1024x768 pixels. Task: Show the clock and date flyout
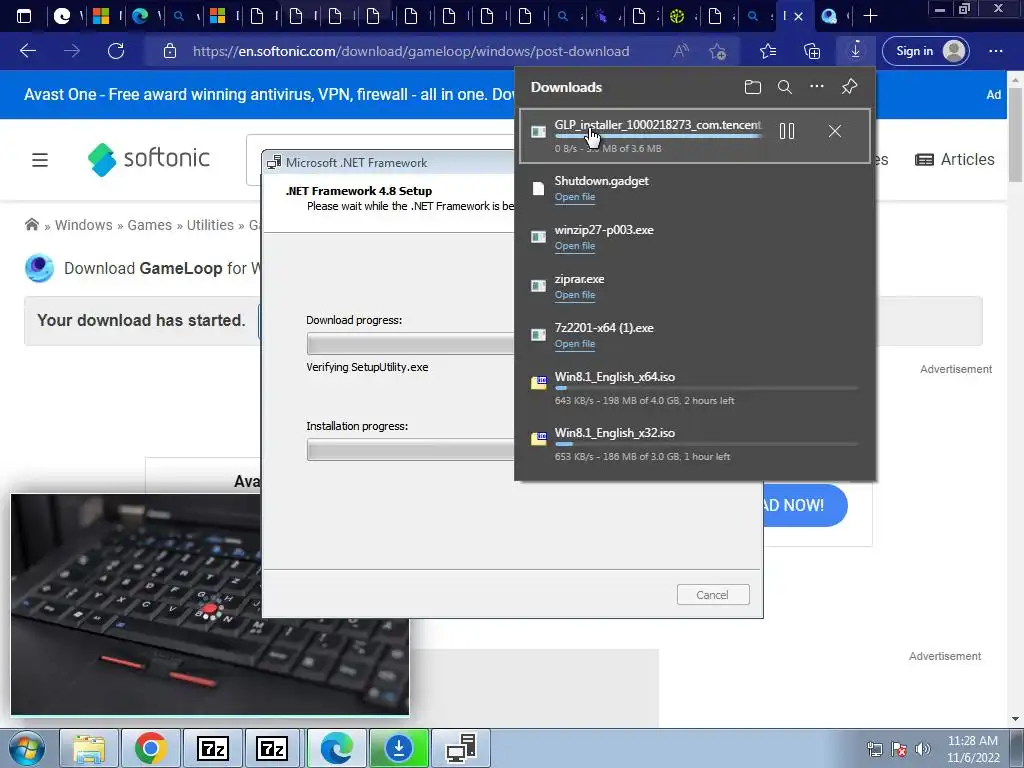973,749
